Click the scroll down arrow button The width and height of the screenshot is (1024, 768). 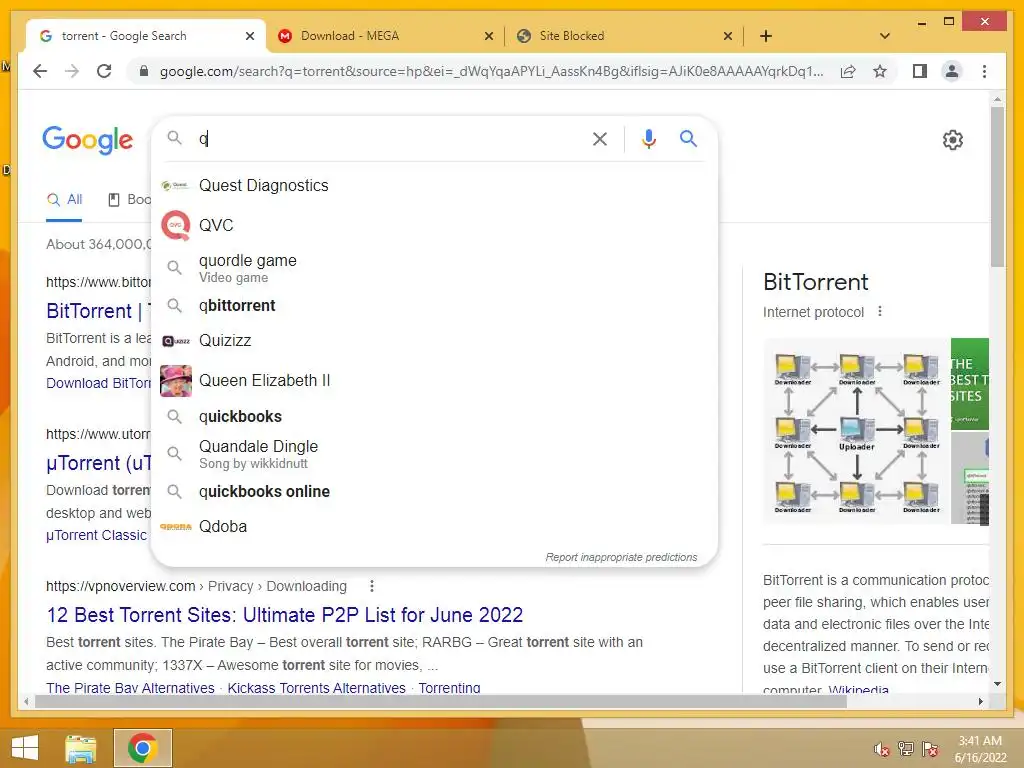(x=997, y=684)
